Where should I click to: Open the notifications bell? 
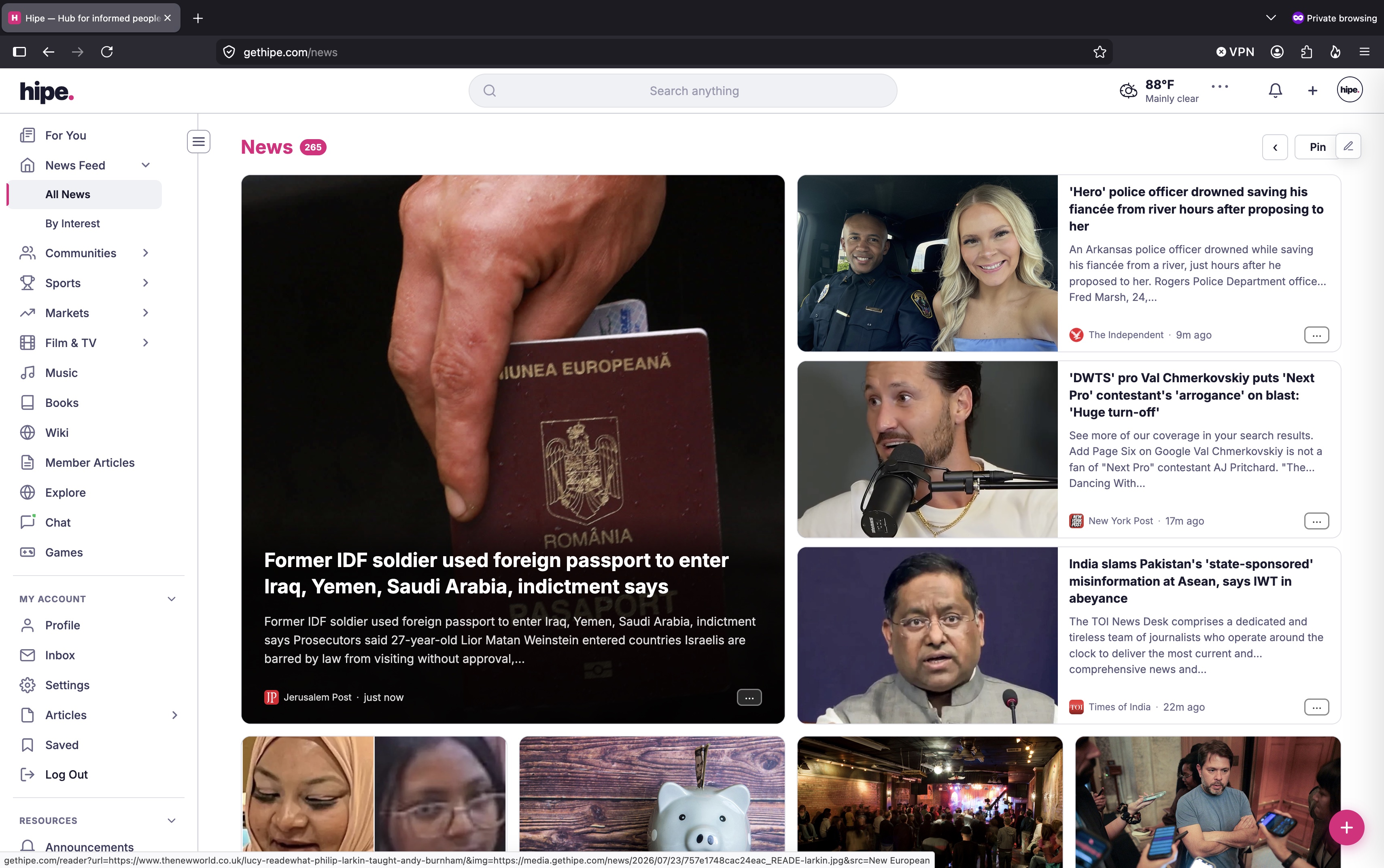tap(1275, 91)
